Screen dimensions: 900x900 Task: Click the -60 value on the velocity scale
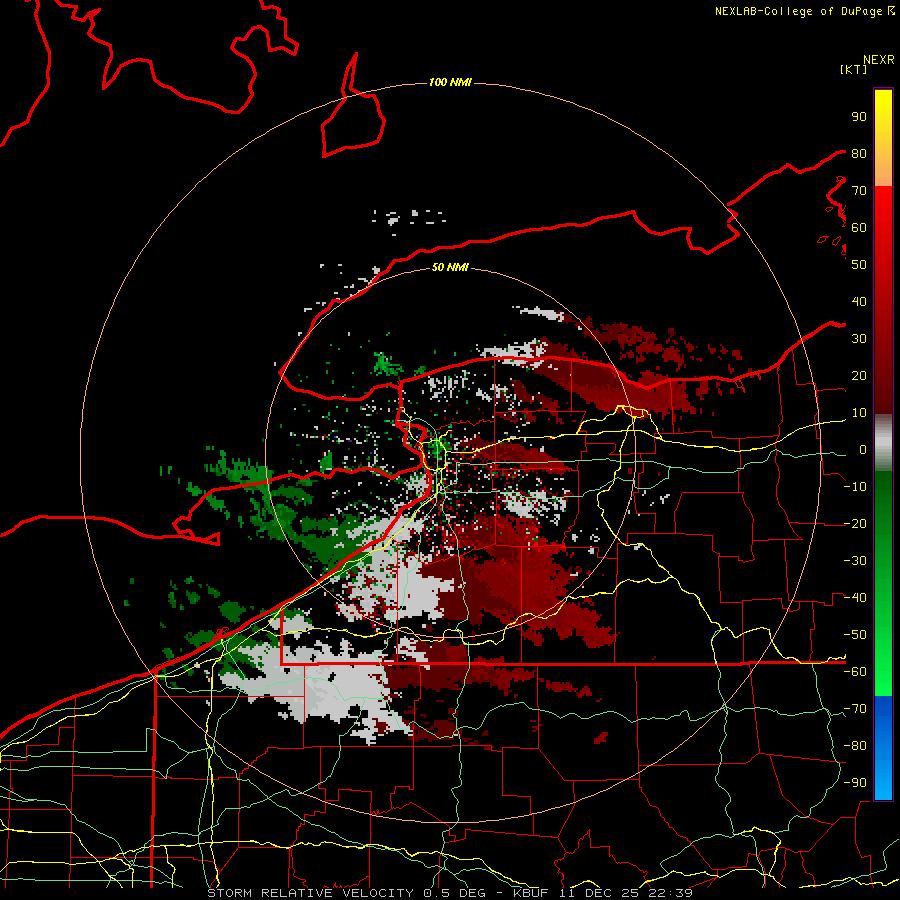point(855,672)
